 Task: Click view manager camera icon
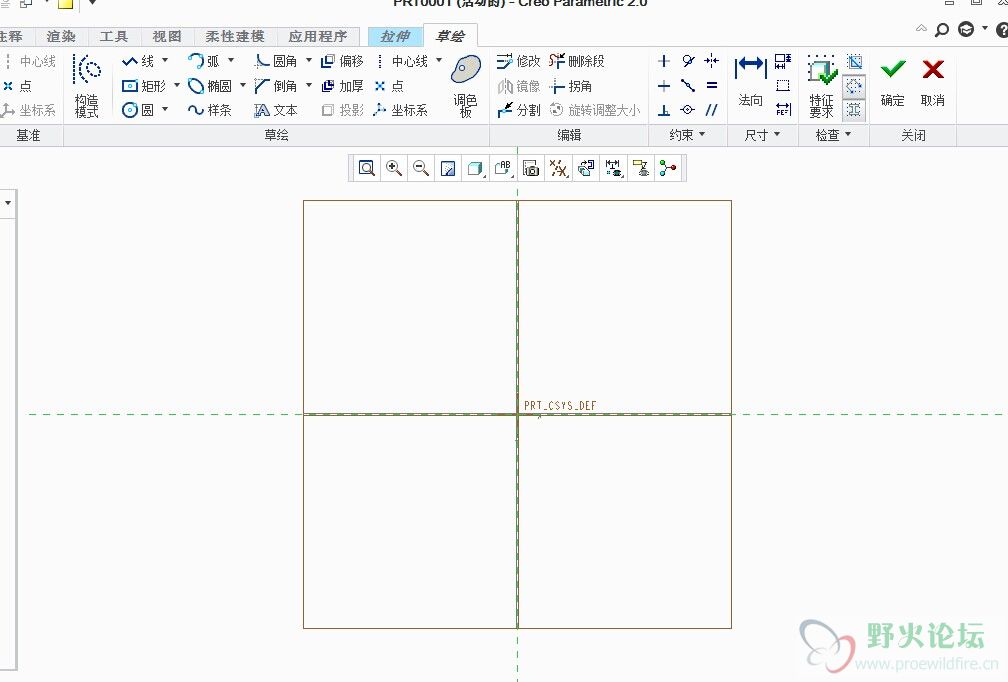[x=530, y=168]
